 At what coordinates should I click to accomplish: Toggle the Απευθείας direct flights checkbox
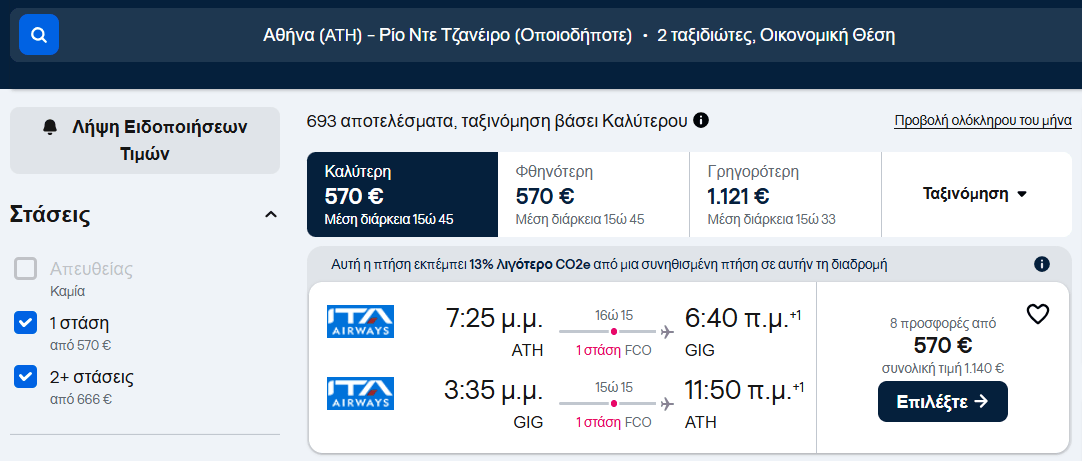coord(26,268)
